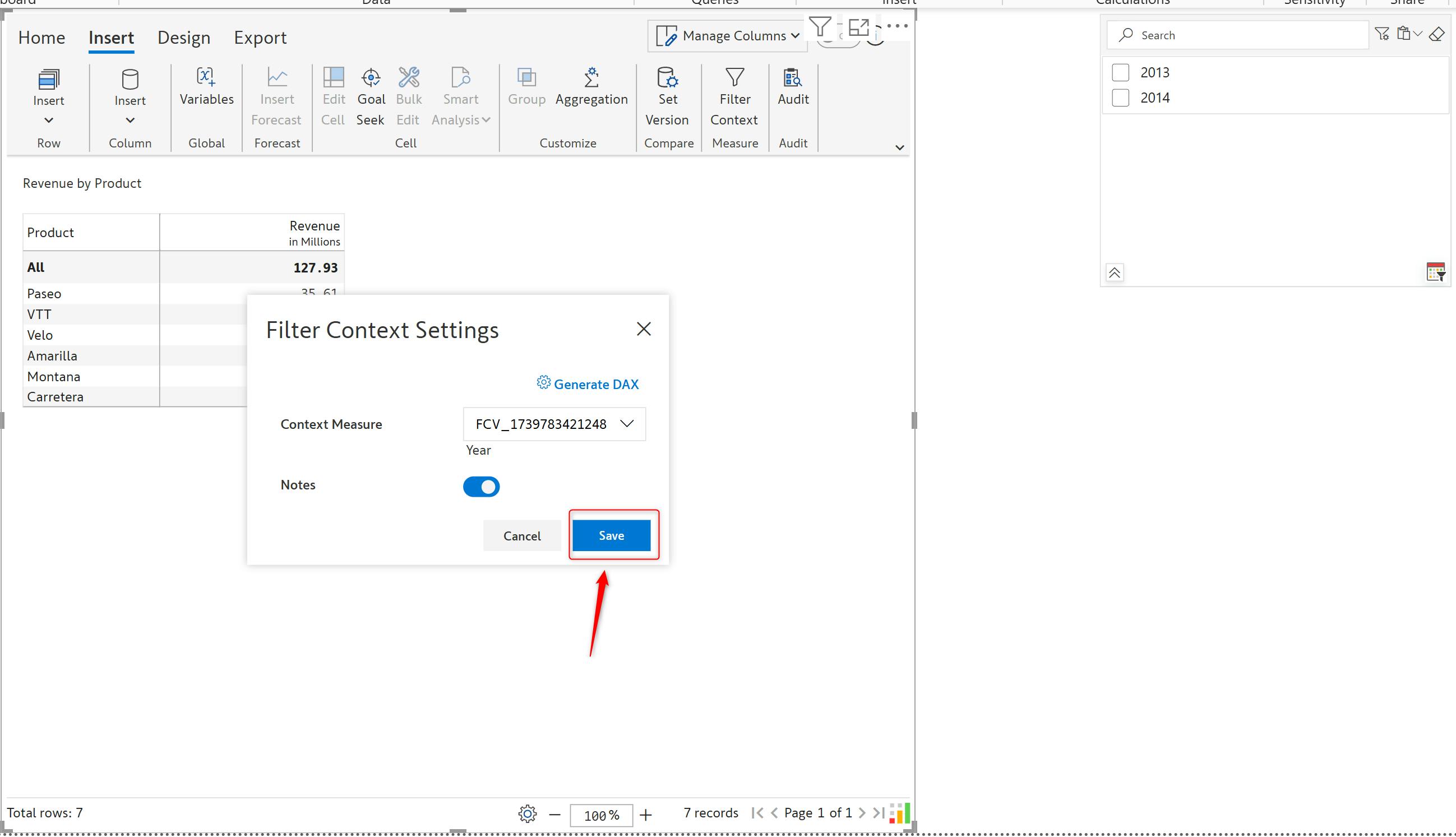The image size is (1456, 837).
Task: Turn off the Notes toggle
Action: point(481,487)
